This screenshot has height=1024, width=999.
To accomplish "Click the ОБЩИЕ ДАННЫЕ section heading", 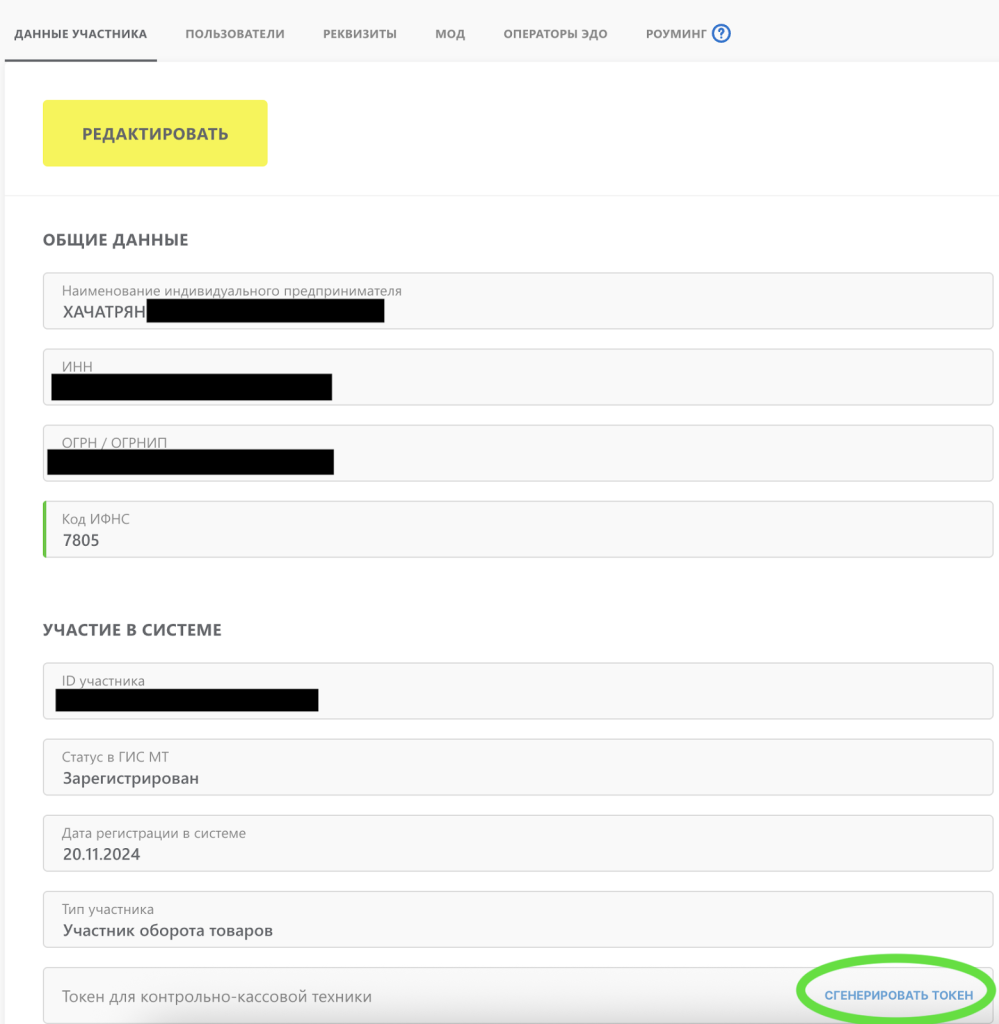I will (115, 240).
